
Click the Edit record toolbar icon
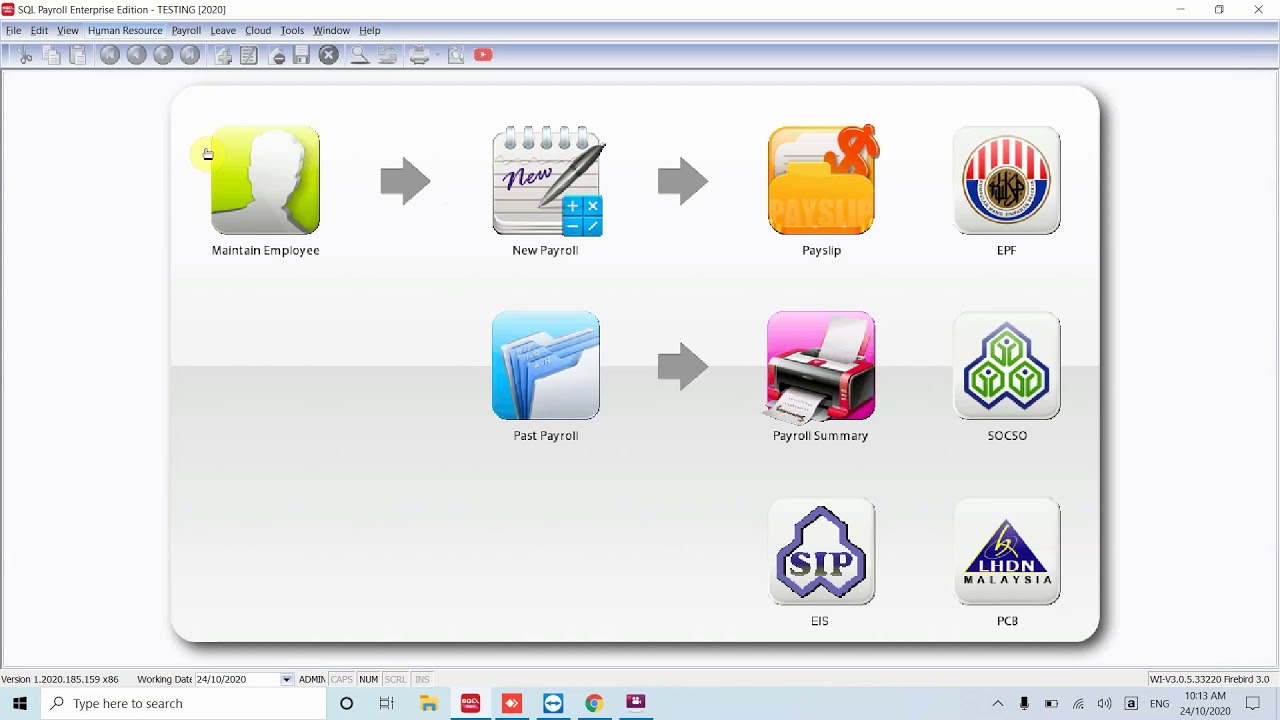[249, 56]
